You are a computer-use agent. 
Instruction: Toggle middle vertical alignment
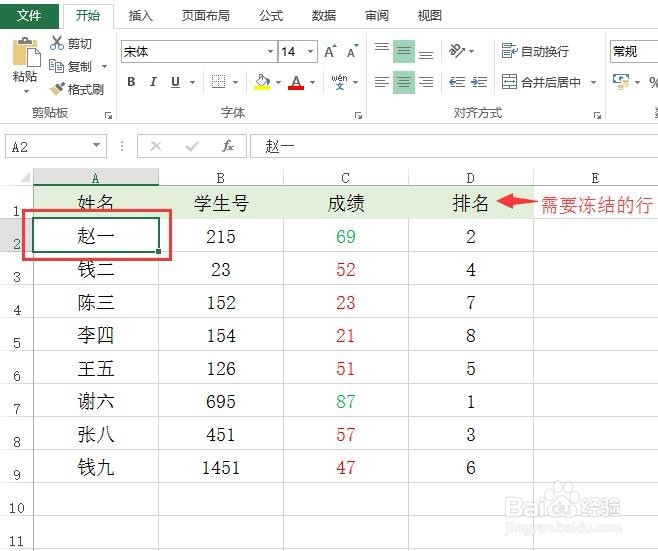click(x=404, y=52)
